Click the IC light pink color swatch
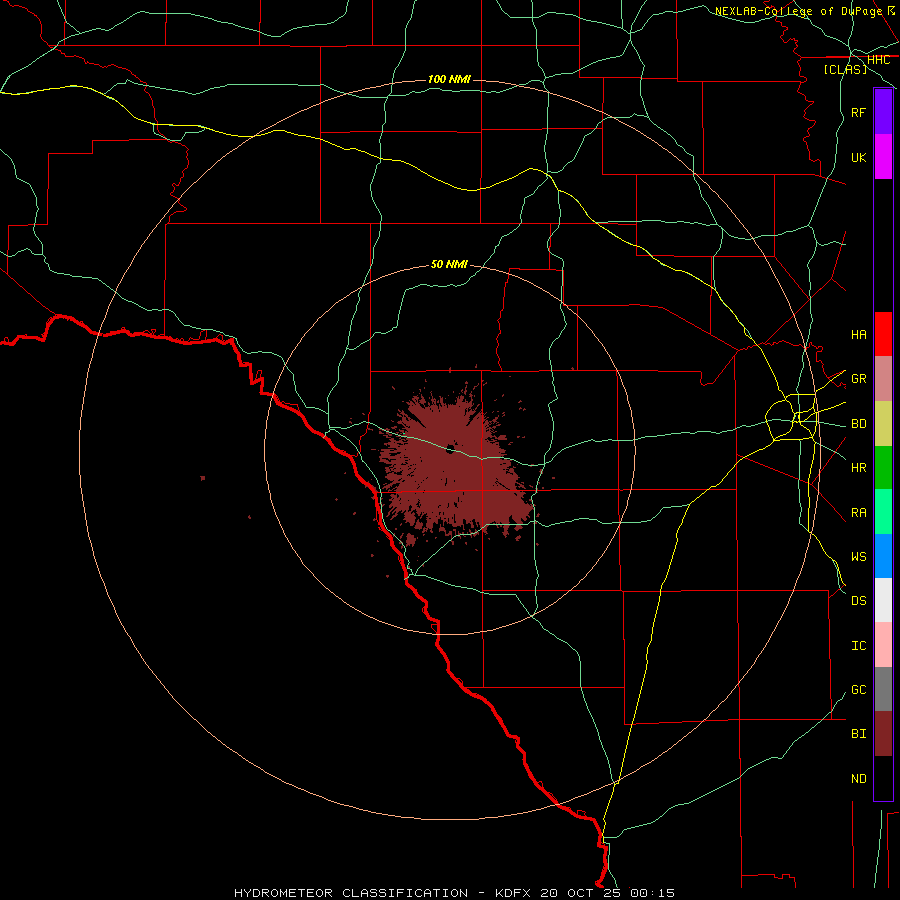This screenshot has height=900, width=900. tap(883, 645)
